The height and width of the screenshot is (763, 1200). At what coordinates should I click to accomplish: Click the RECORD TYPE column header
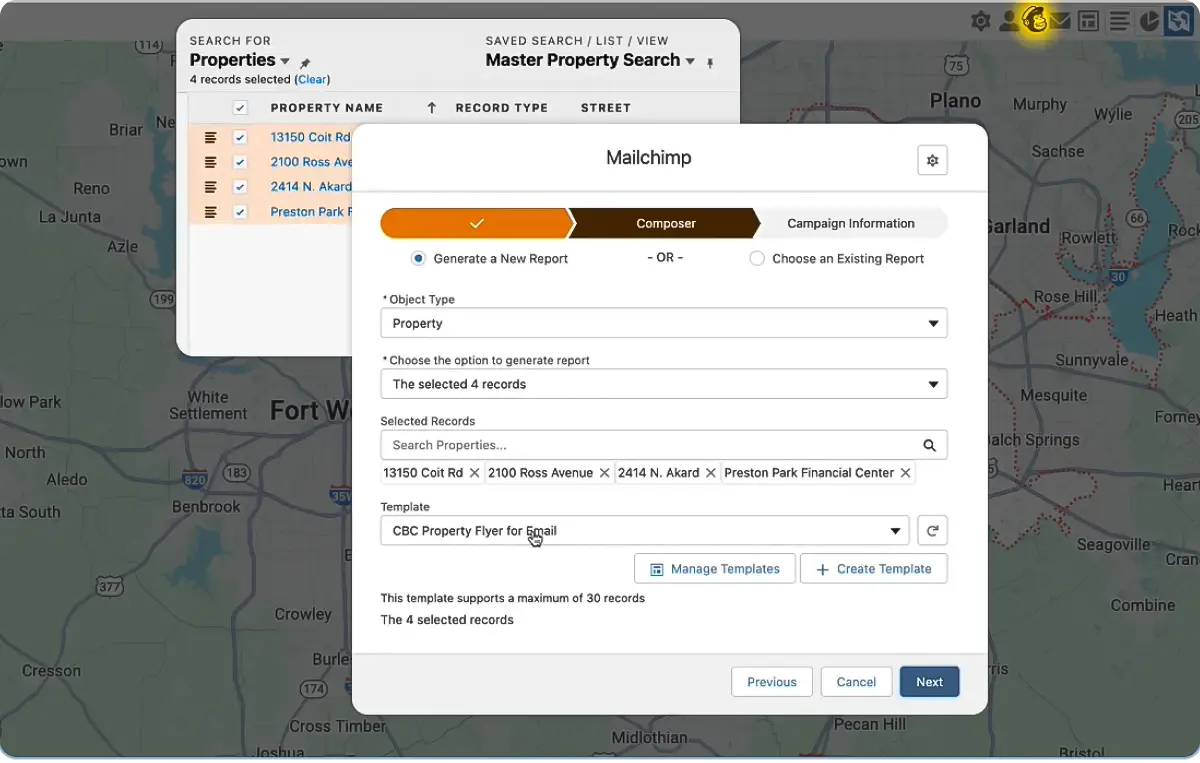pyautogui.click(x=501, y=108)
